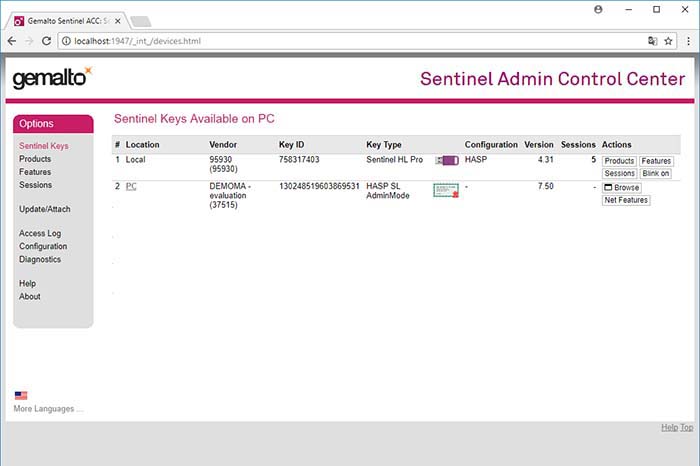Click Features button for Local key
This screenshot has width=700, height=466.
[656, 161]
